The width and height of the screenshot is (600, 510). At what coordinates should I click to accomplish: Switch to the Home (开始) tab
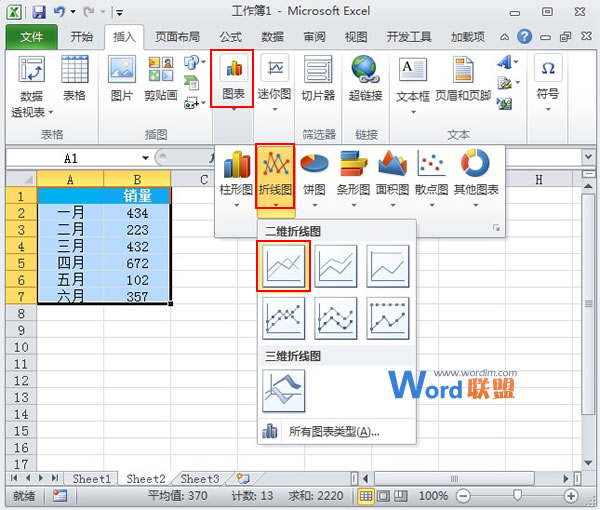82,37
